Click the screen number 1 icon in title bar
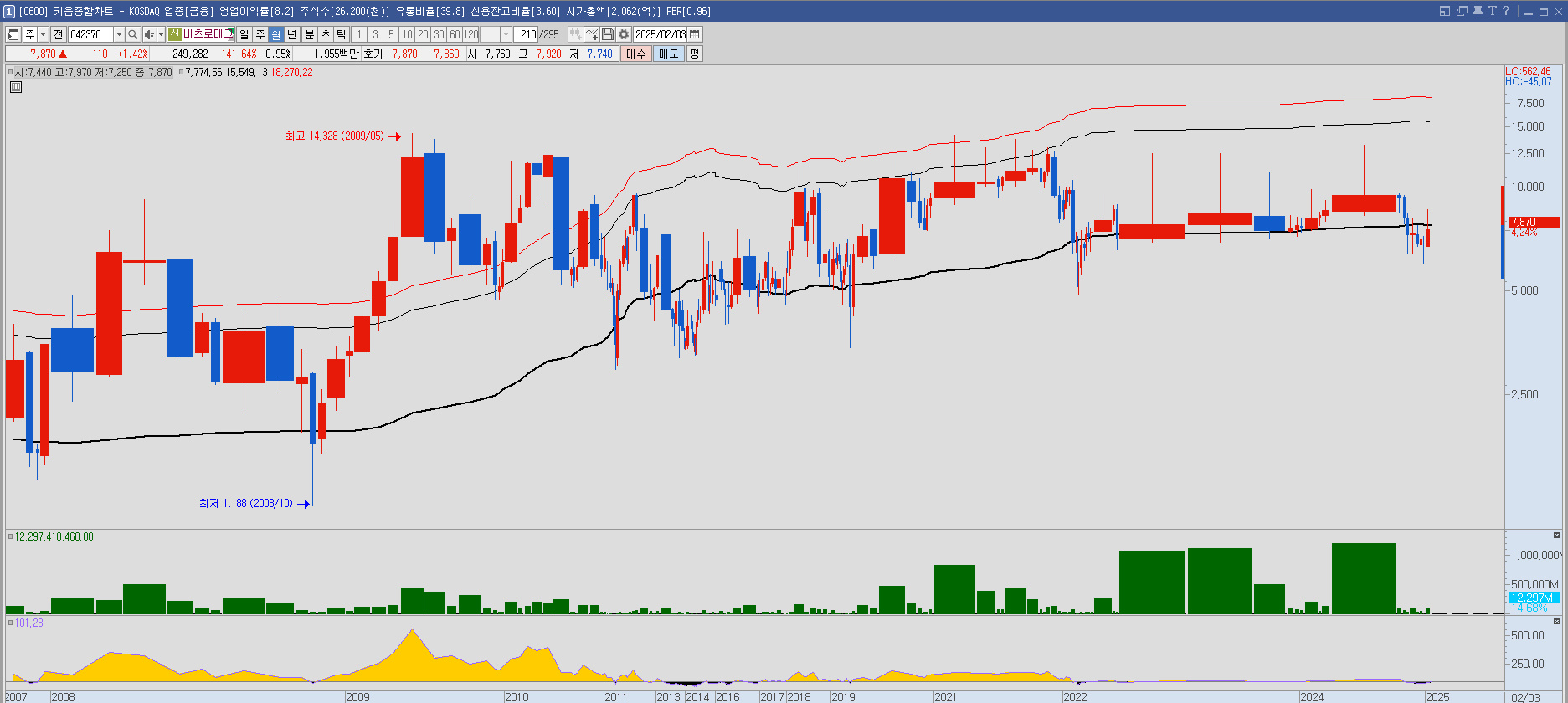The height and width of the screenshot is (703, 1568). tap(9, 11)
